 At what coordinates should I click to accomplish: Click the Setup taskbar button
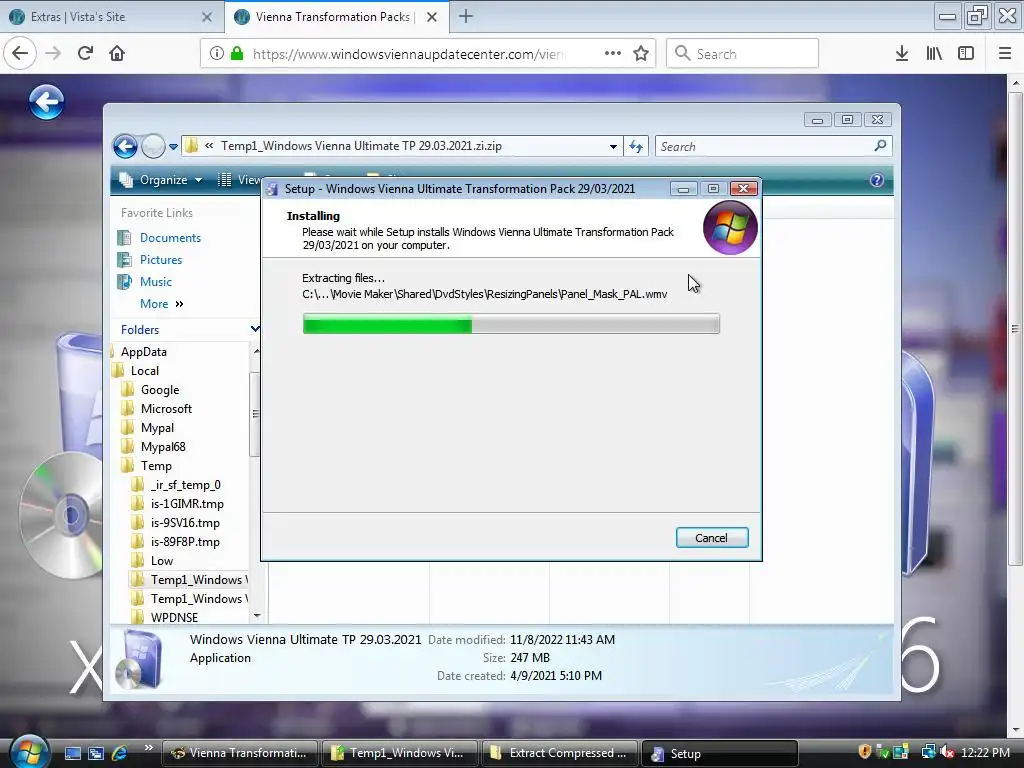[x=720, y=754]
